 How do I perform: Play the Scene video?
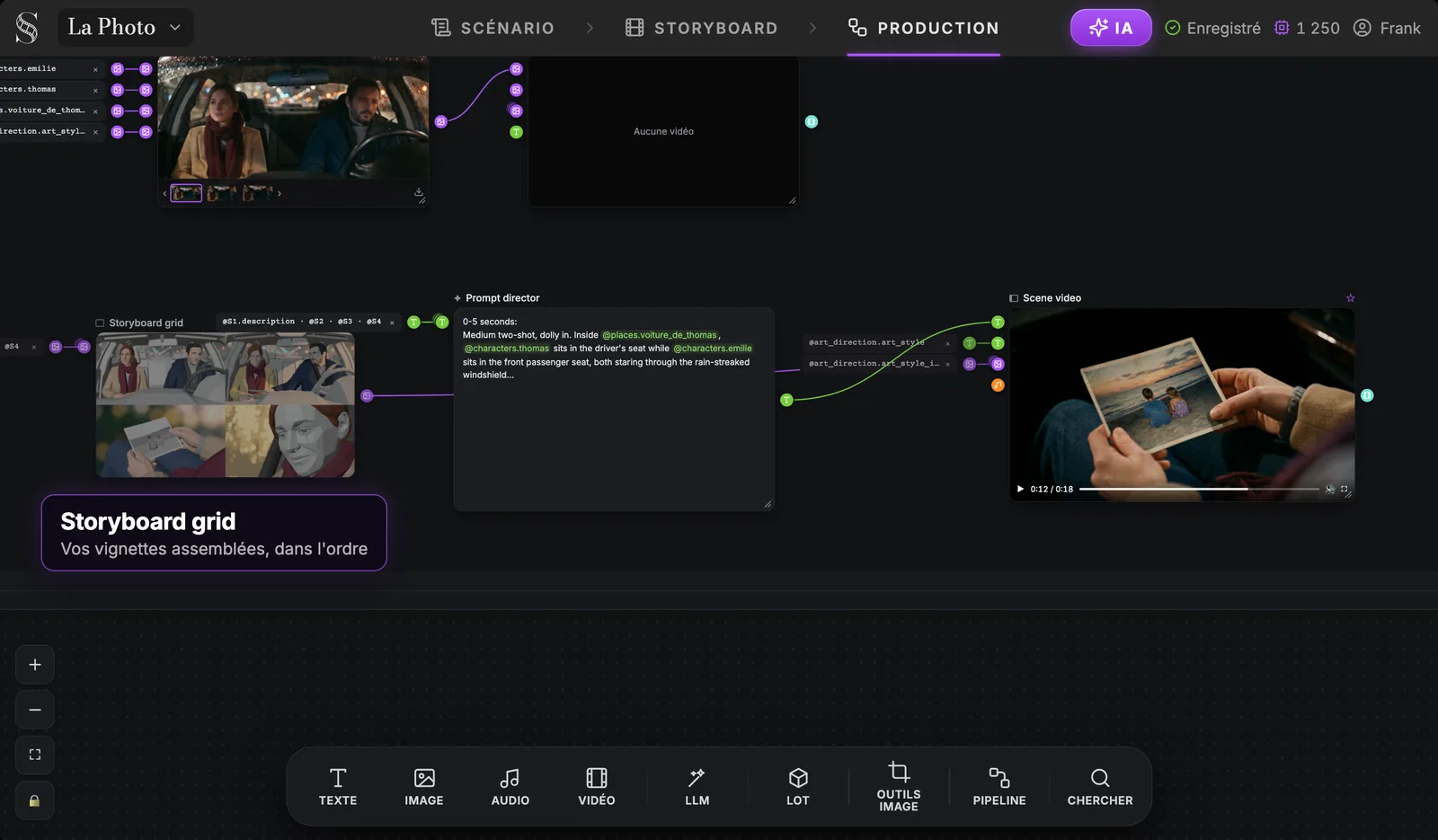pos(1020,490)
